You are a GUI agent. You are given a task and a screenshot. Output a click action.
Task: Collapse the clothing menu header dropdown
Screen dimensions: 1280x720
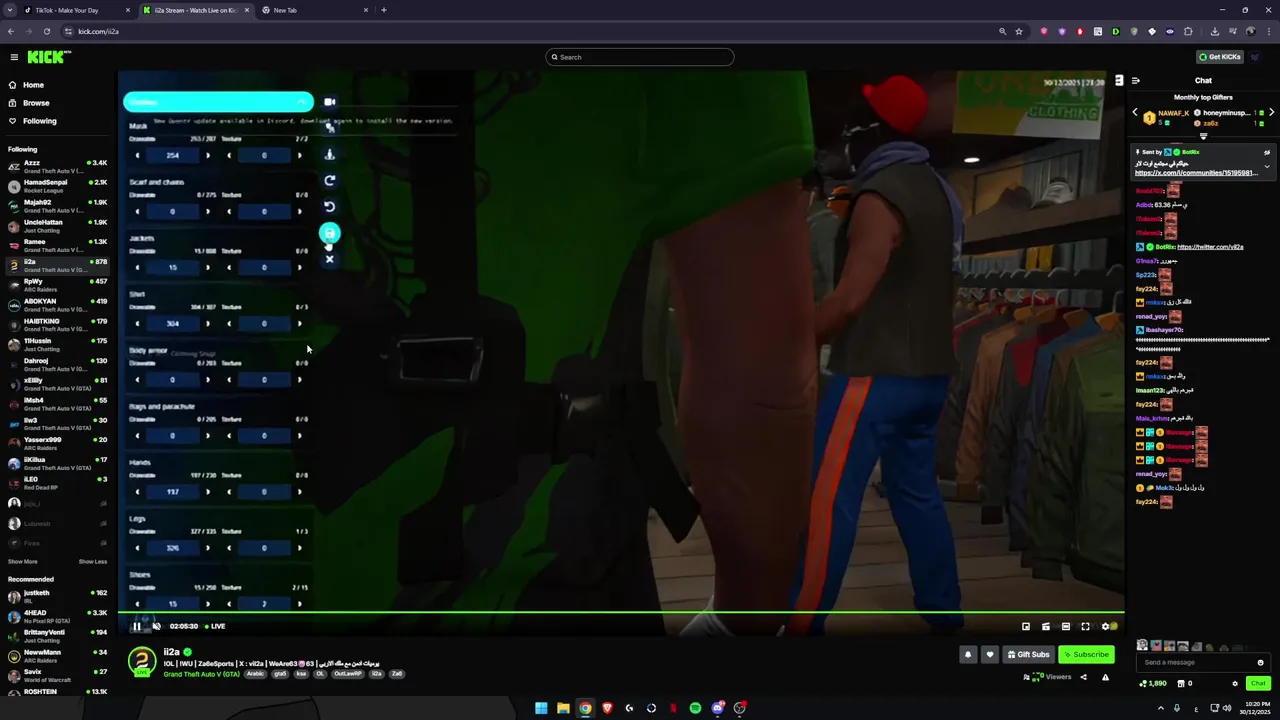point(301,102)
